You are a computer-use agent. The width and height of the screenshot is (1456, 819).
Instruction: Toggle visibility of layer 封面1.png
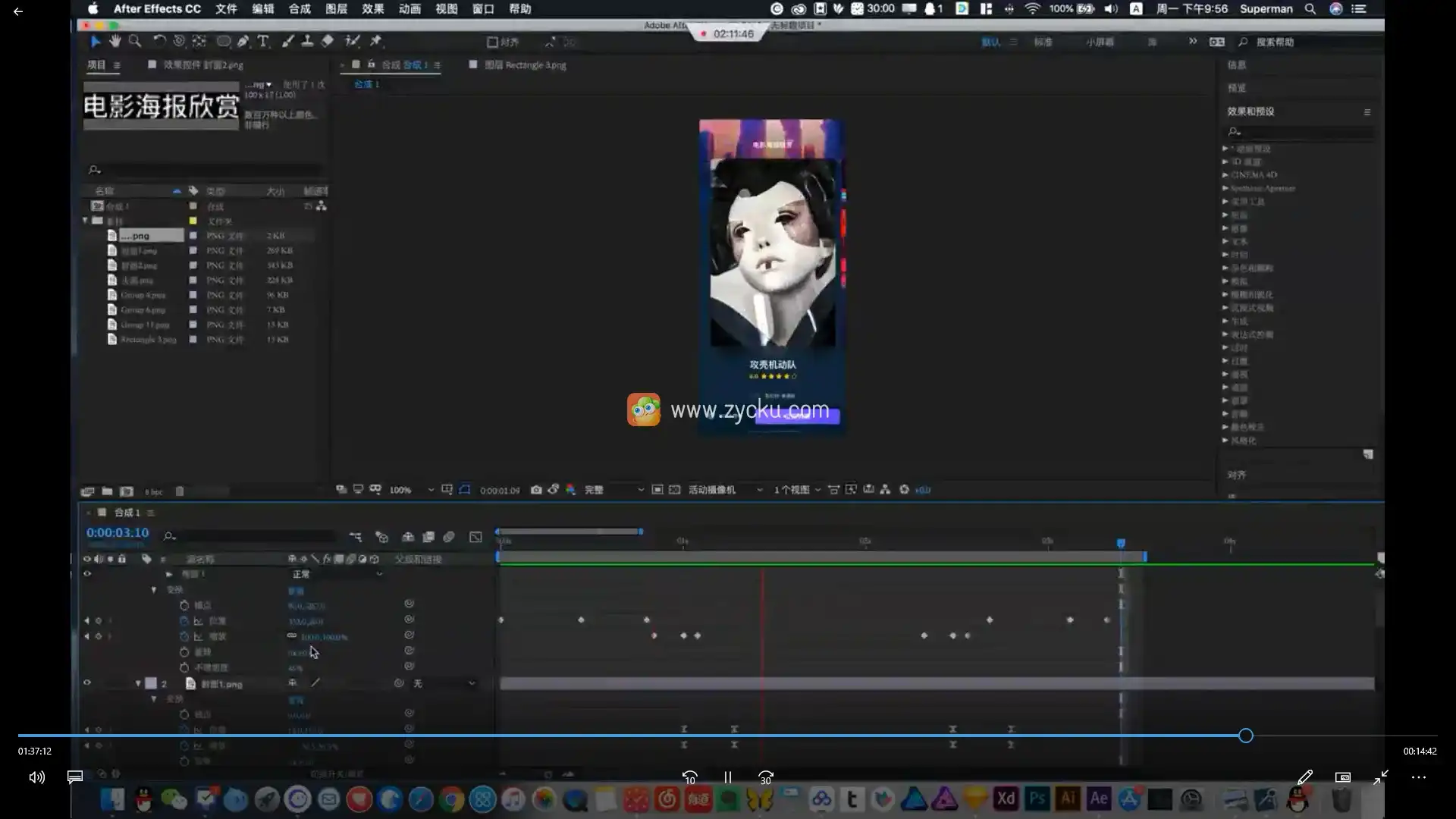click(x=87, y=683)
